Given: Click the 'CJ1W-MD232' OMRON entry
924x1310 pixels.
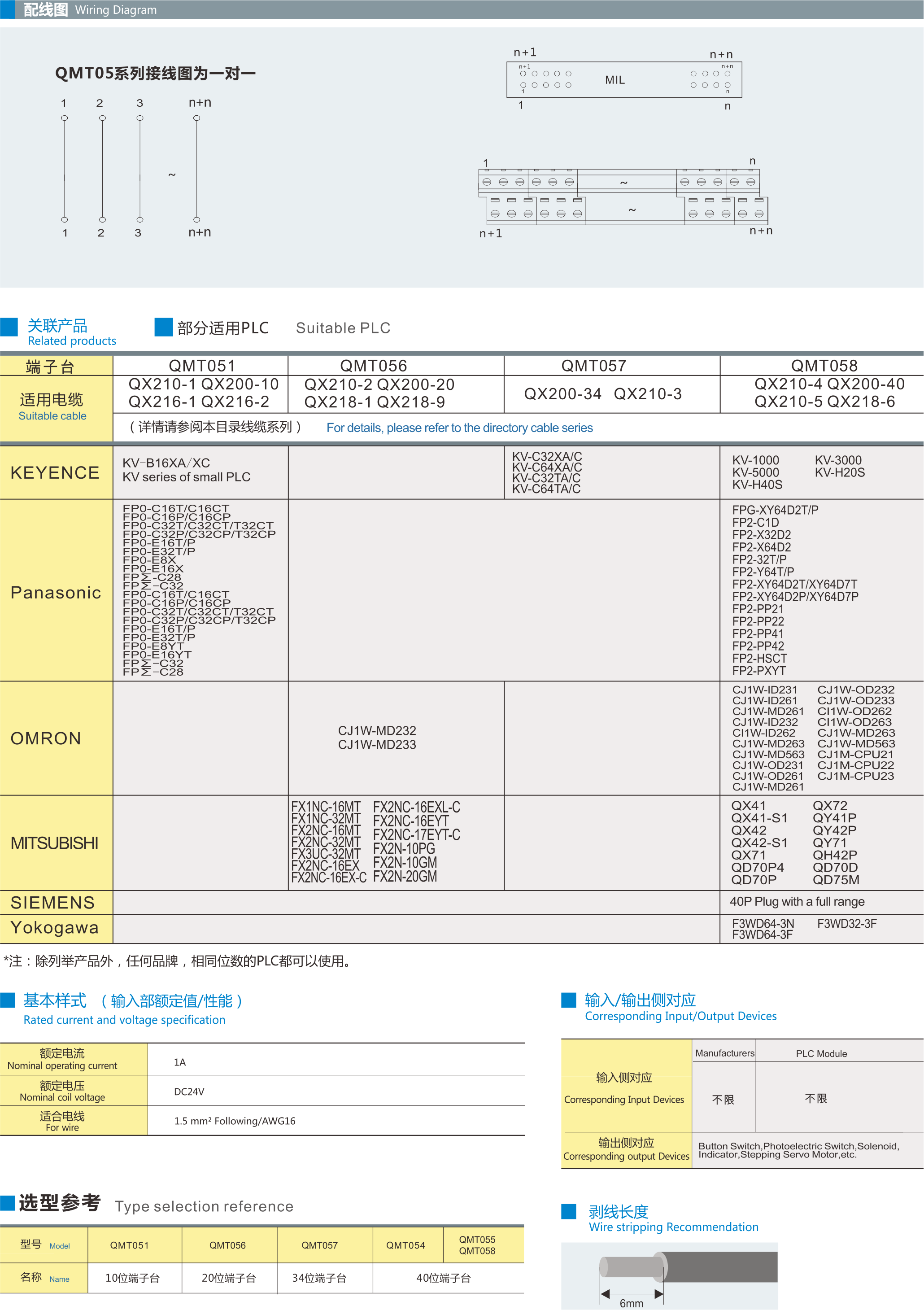Looking at the screenshot, I should click(377, 731).
